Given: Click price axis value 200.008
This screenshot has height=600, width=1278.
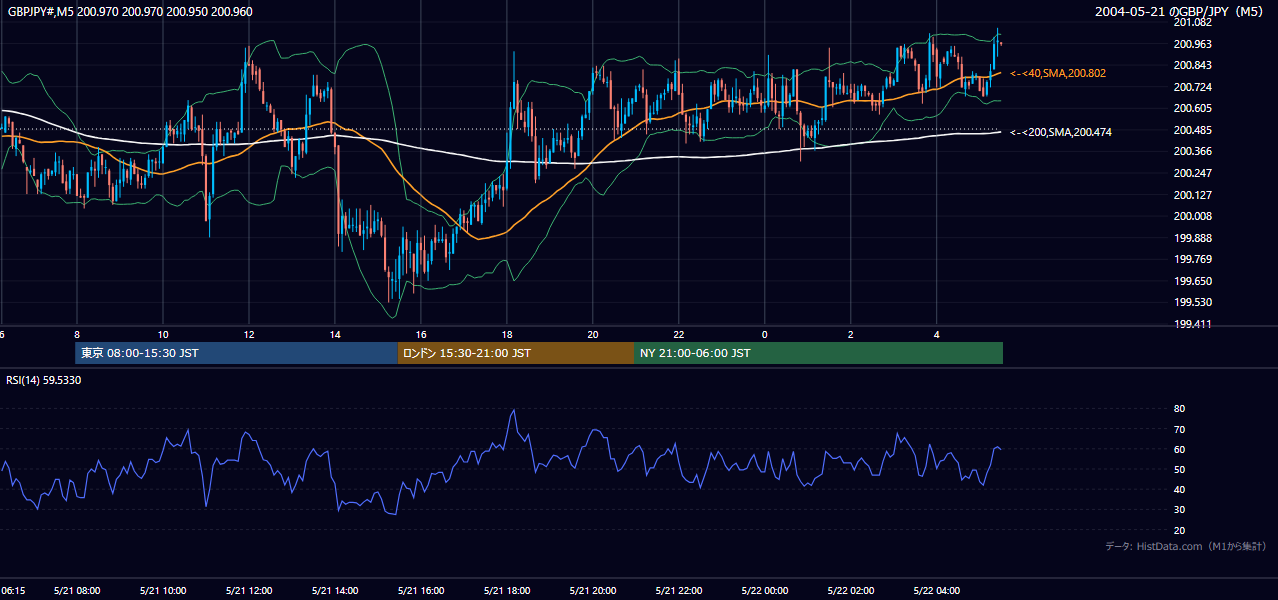Looking at the screenshot, I should (x=1193, y=216).
